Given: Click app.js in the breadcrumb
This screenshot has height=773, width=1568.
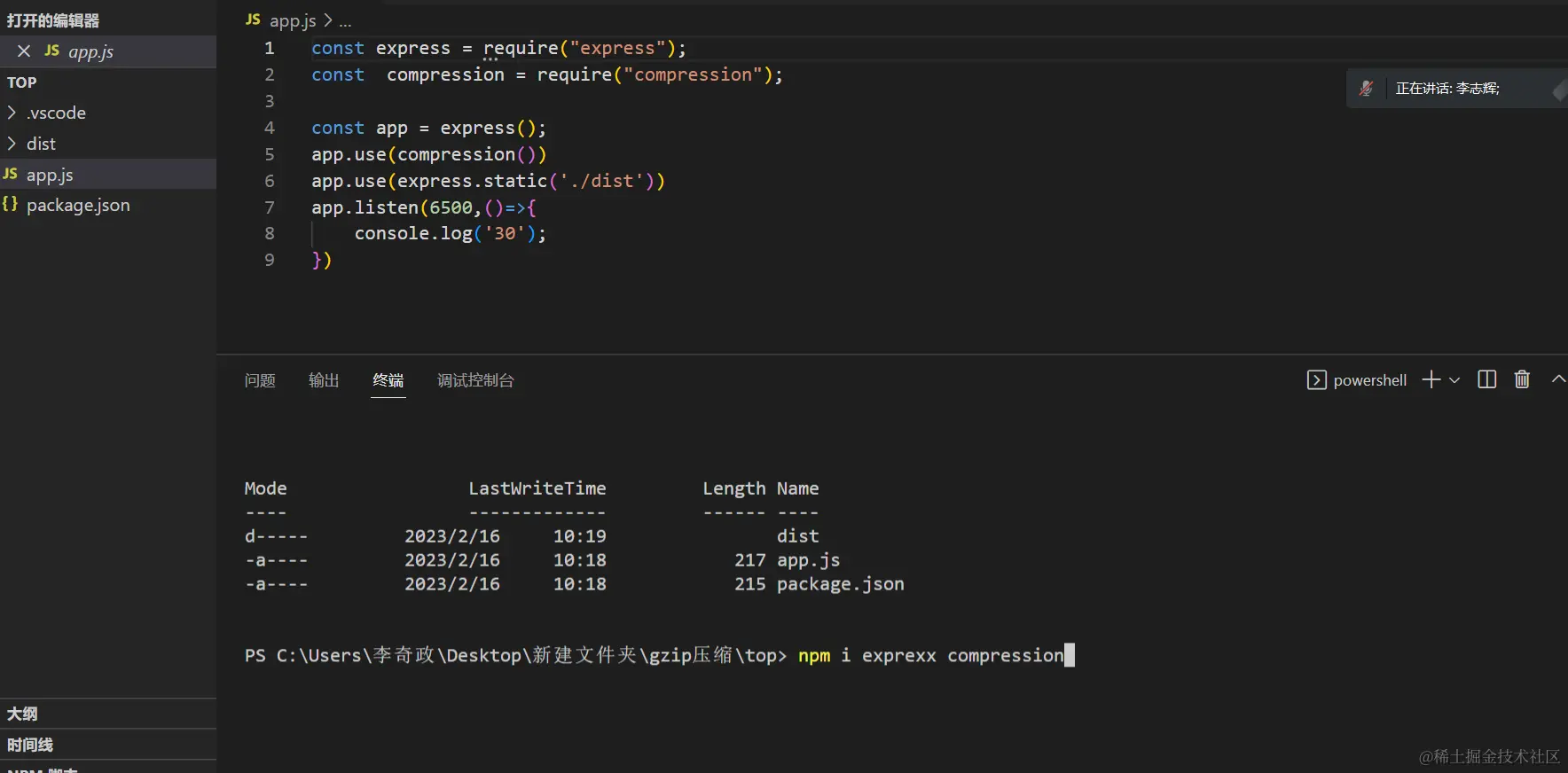Looking at the screenshot, I should coord(293,20).
